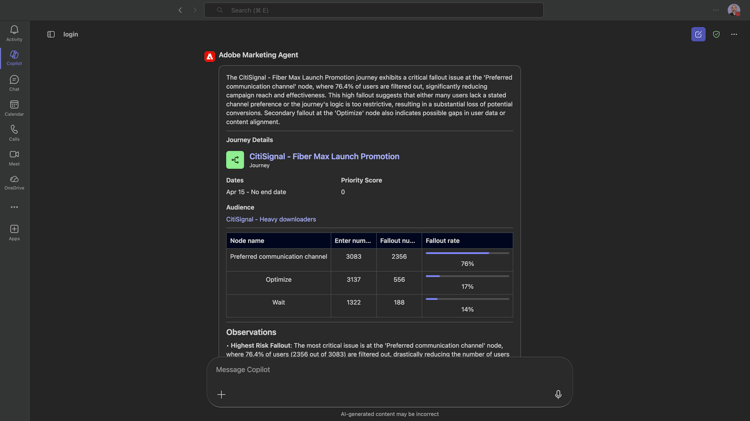
Task: Click the 17% fallout progress bar
Action: click(467, 276)
